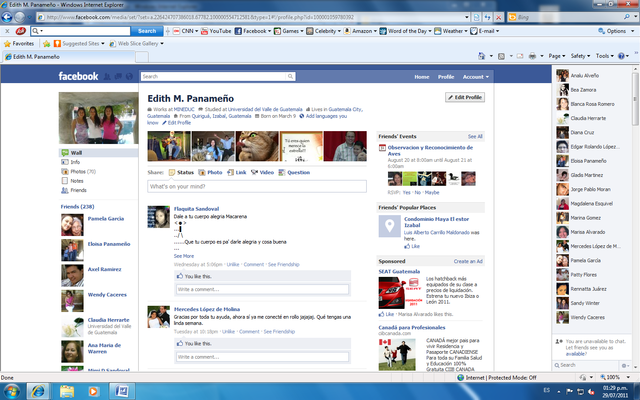The width and height of the screenshot is (640, 400).
Task: Open the Suggested Sites dropdown
Action: tap(102, 44)
